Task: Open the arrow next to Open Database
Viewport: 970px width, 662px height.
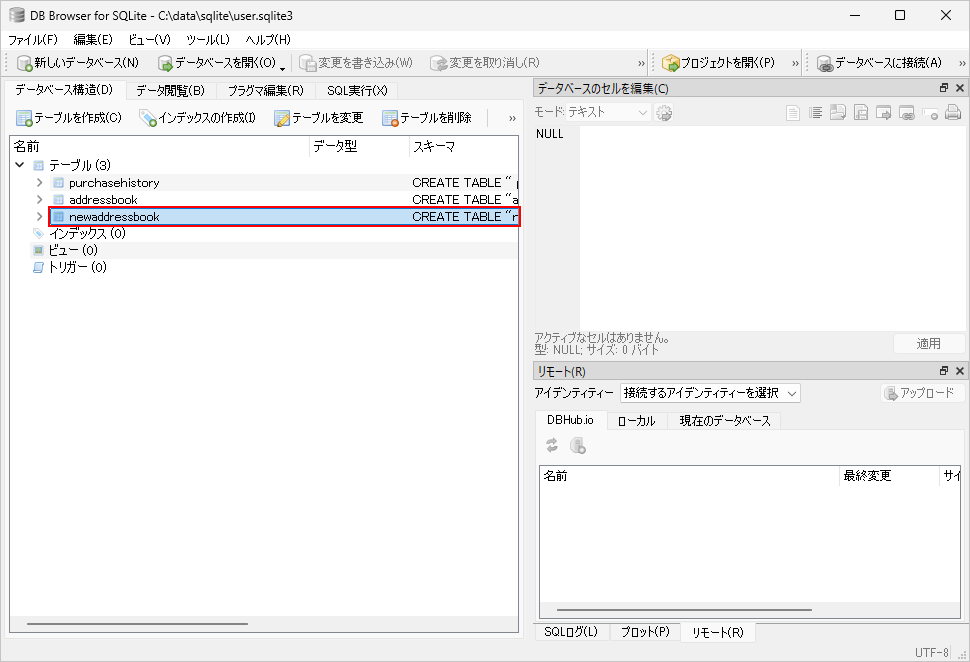Action: [x=283, y=66]
